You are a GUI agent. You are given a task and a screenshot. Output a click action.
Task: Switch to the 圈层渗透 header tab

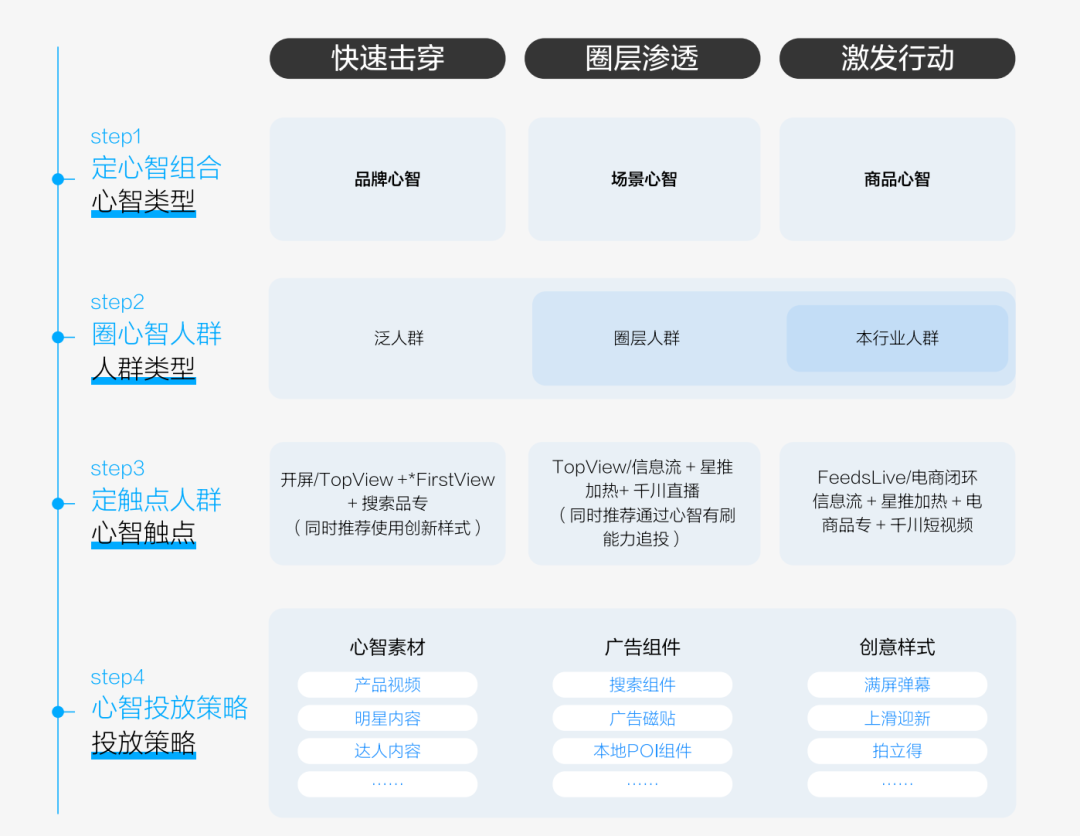(641, 58)
